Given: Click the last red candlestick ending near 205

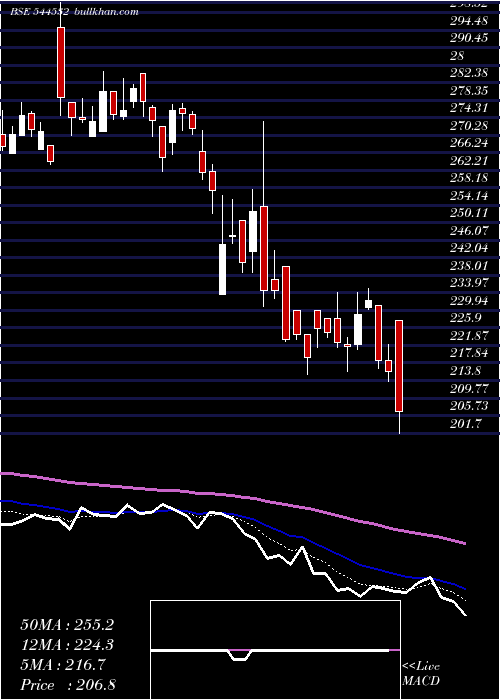Looking at the screenshot, I should tap(399, 366).
